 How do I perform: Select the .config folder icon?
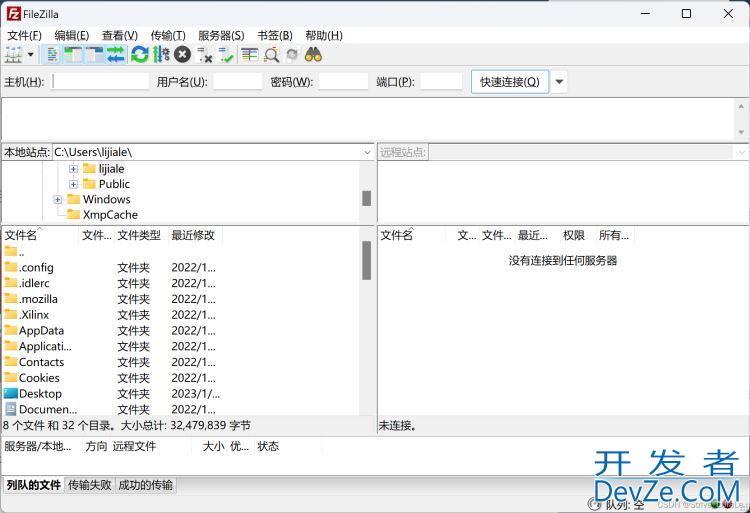tap(11, 267)
